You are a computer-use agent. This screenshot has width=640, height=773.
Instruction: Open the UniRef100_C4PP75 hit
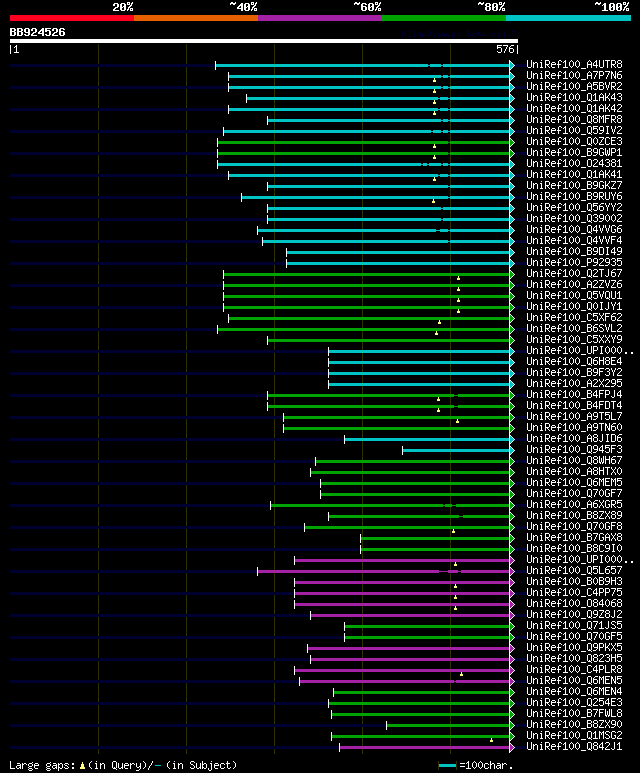[x=574, y=592]
